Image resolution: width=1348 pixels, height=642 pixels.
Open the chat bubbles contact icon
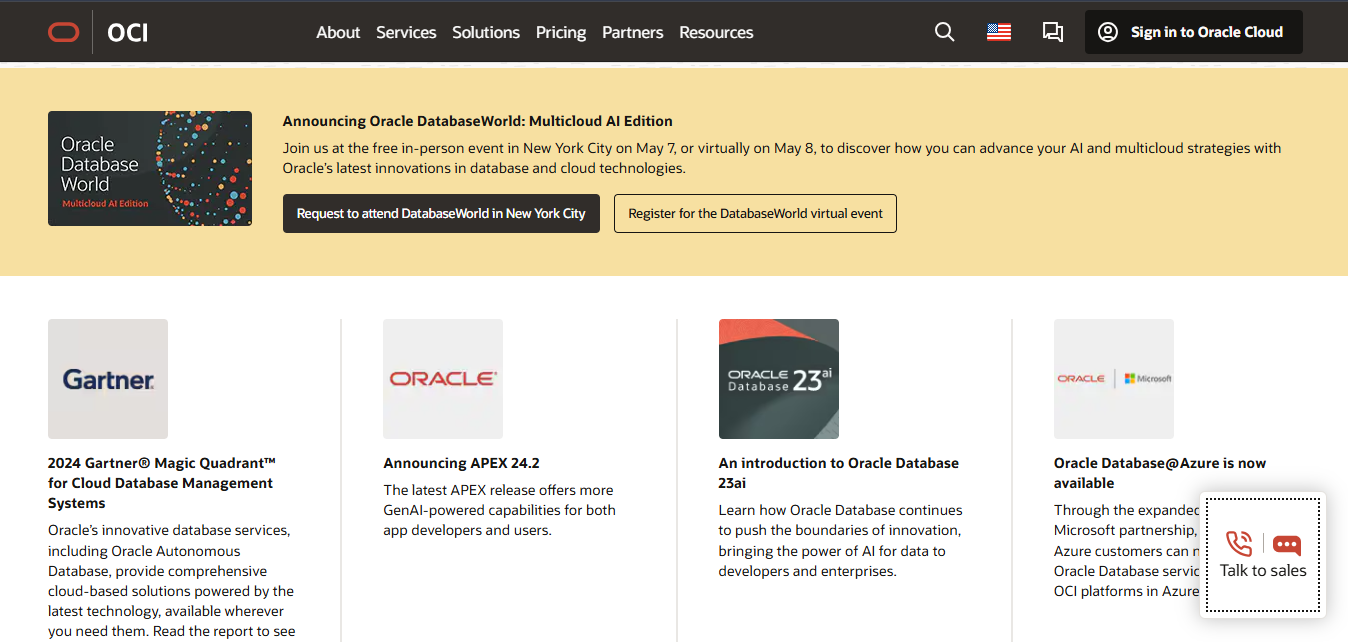(1052, 32)
